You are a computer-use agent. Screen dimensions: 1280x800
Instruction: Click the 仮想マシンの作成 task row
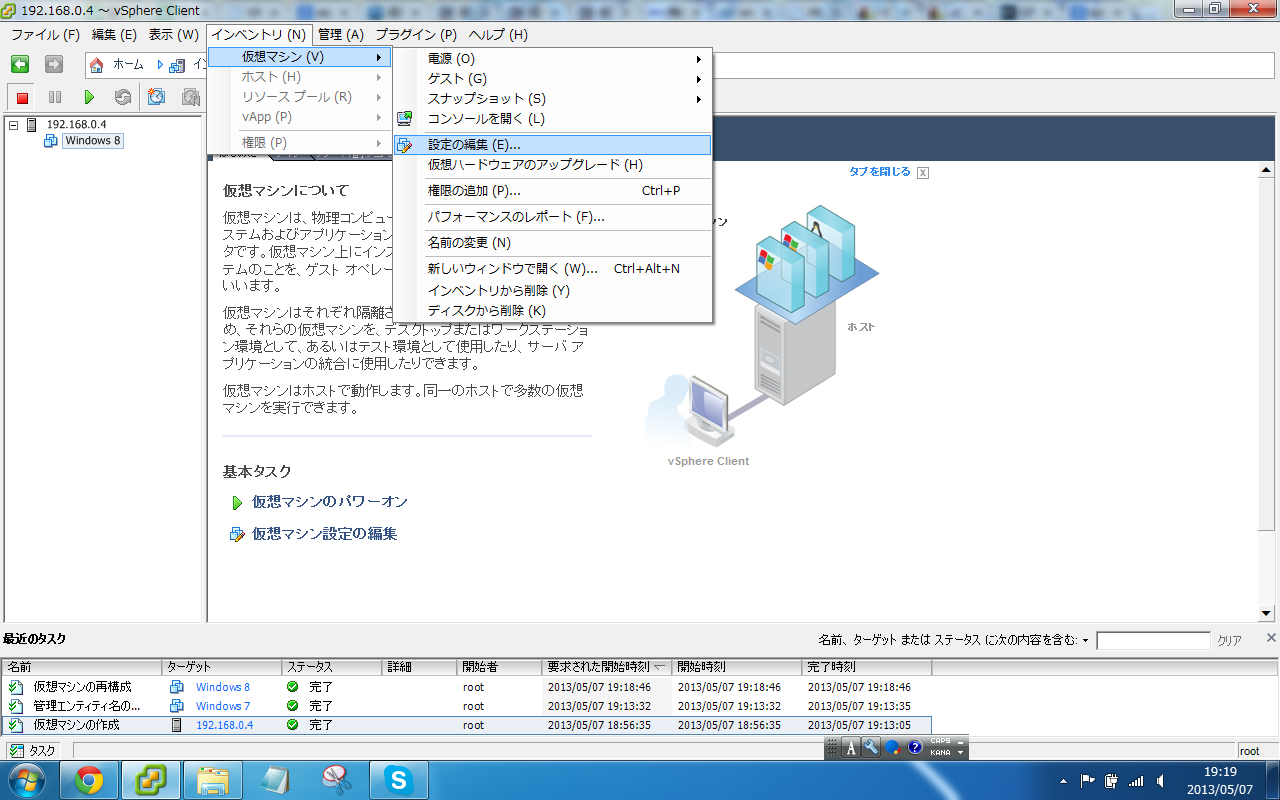tap(466, 725)
